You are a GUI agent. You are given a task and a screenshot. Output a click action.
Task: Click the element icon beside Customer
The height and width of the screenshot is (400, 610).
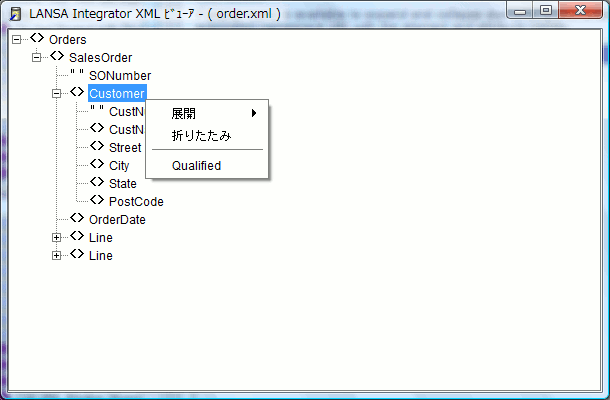pos(77,92)
